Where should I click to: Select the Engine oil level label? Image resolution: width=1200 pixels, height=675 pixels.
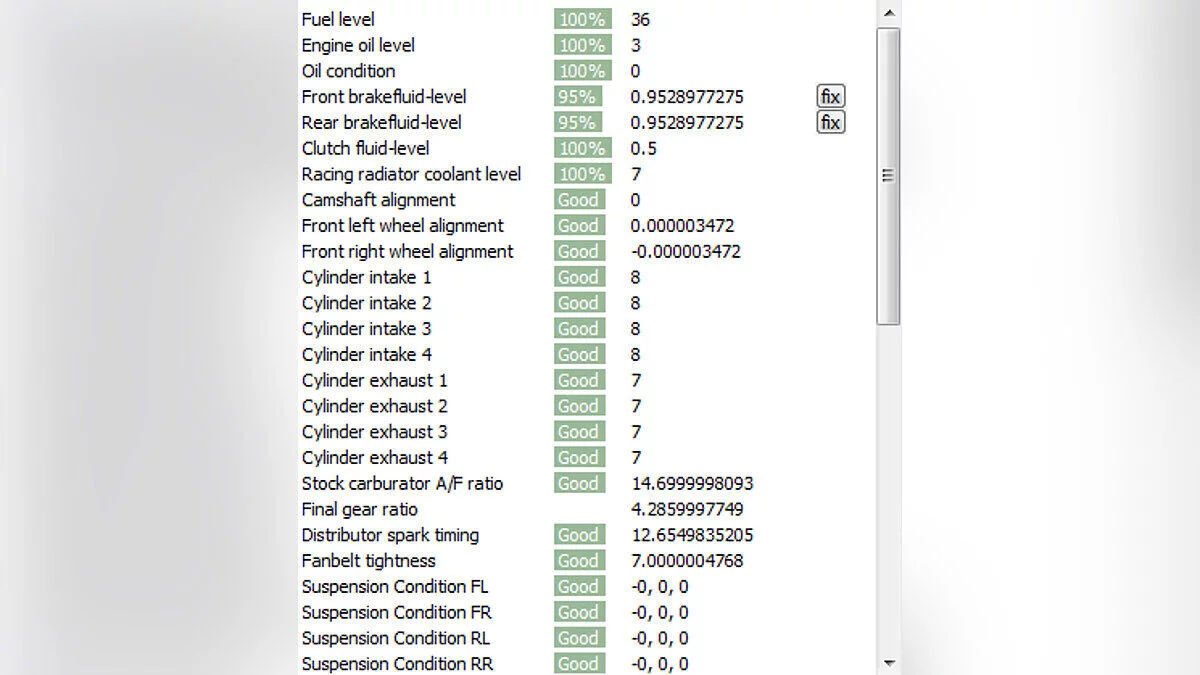[x=358, y=45]
